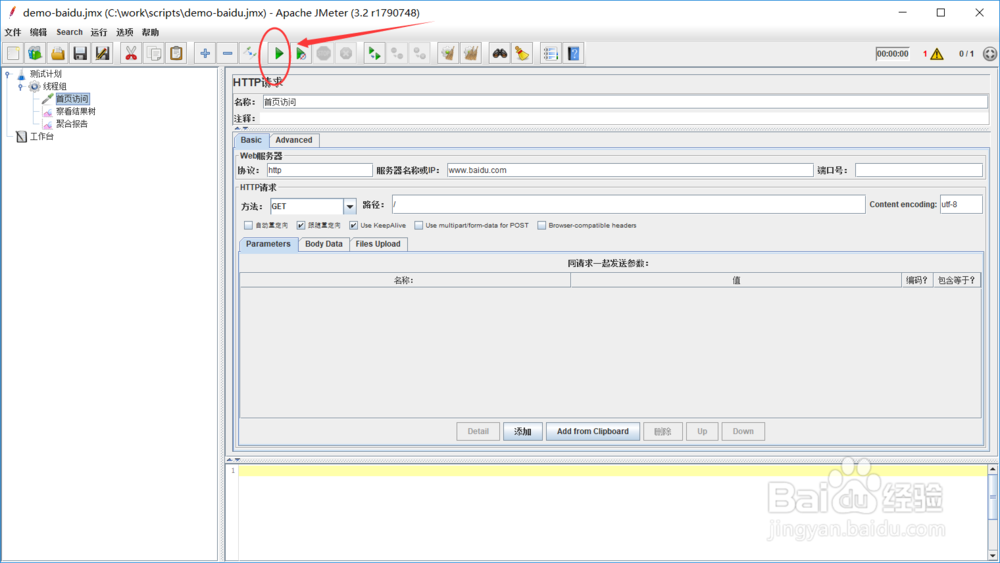Switch to the Advanced tab
The height and width of the screenshot is (563, 1000).
pos(294,140)
